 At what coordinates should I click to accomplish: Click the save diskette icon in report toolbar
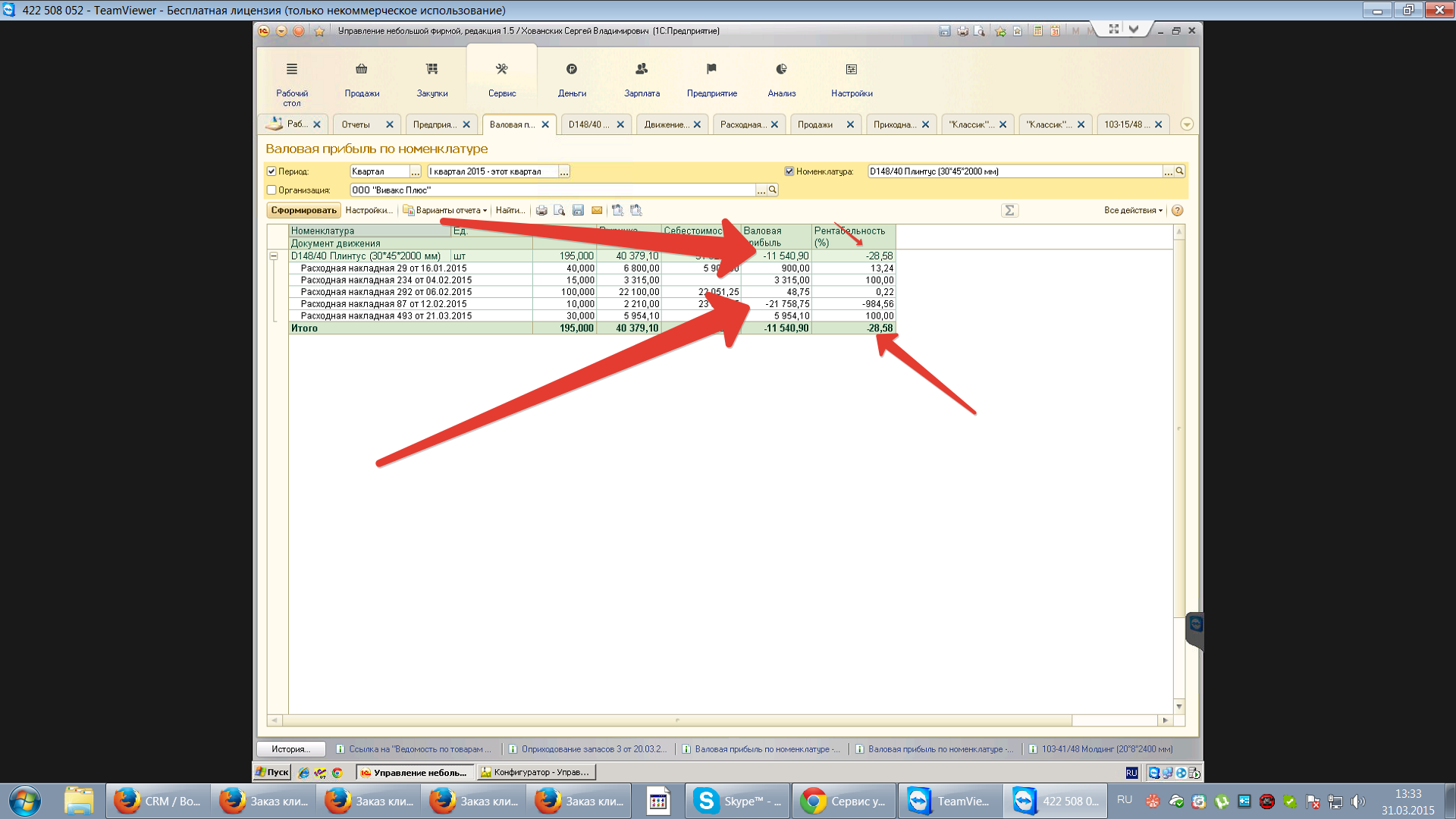[x=578, y=211]
